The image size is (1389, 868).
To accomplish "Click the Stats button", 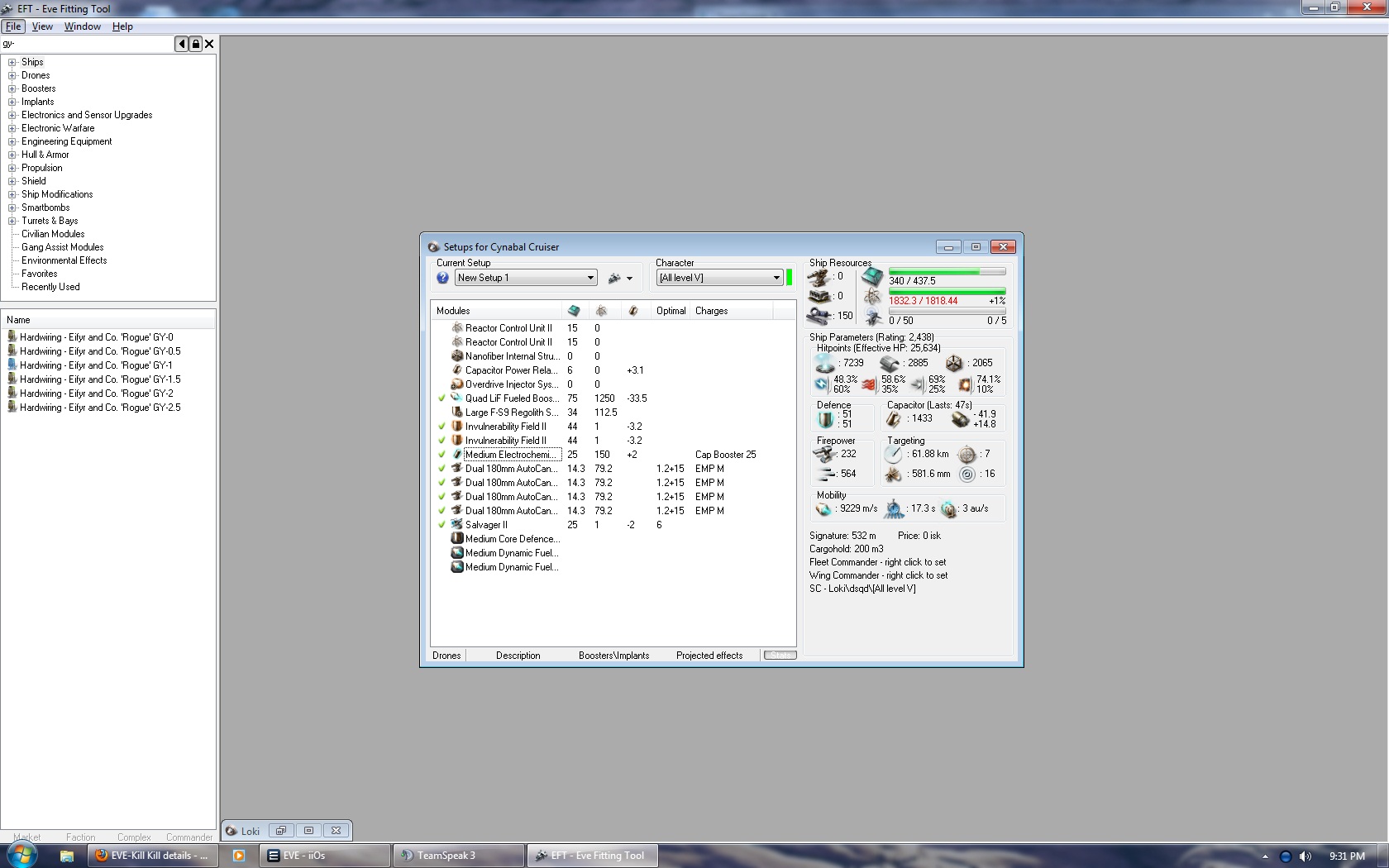I will coord(780,656).
